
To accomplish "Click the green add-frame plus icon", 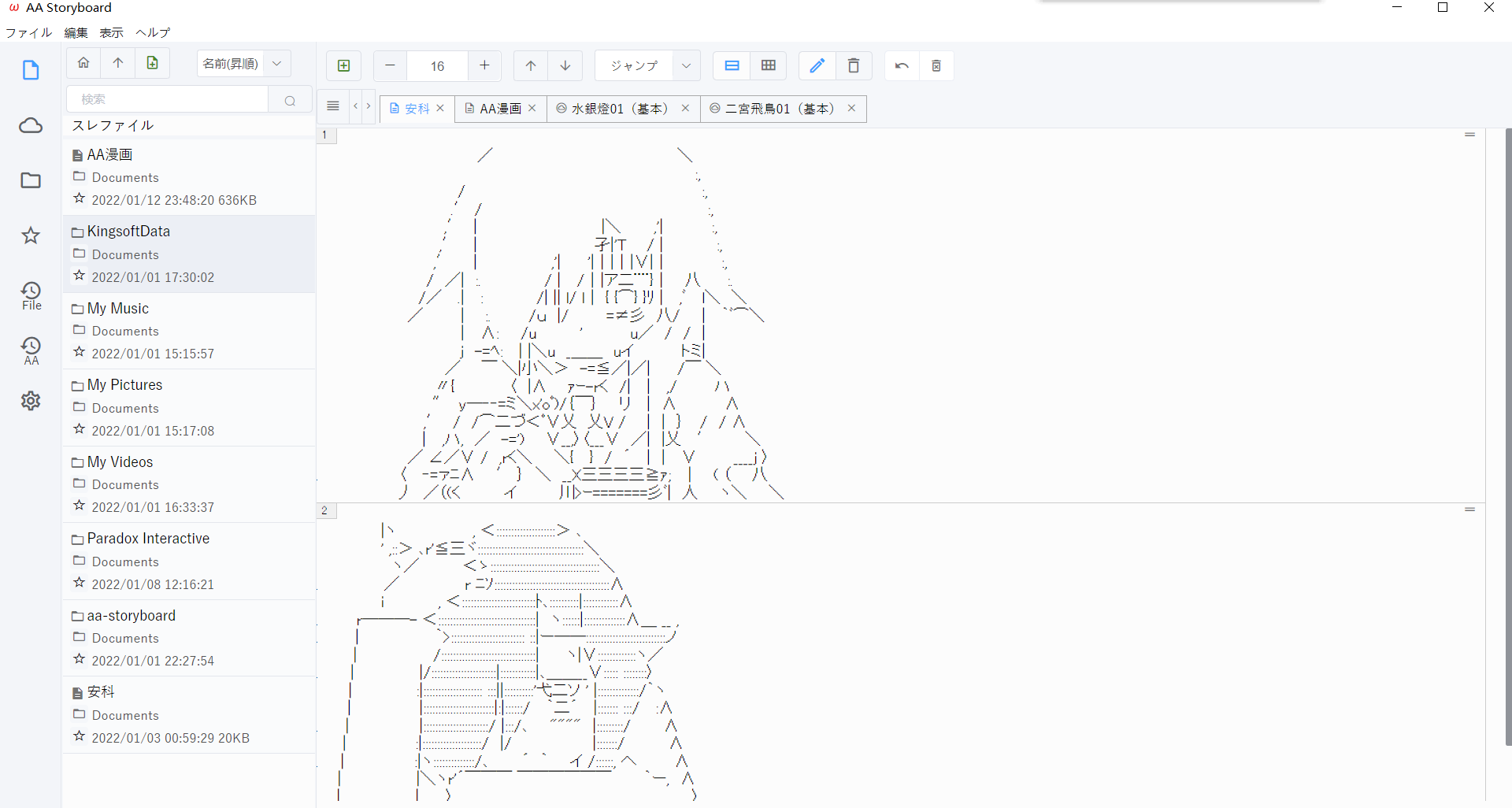I will pyautogui.click(x=344, y=65).
